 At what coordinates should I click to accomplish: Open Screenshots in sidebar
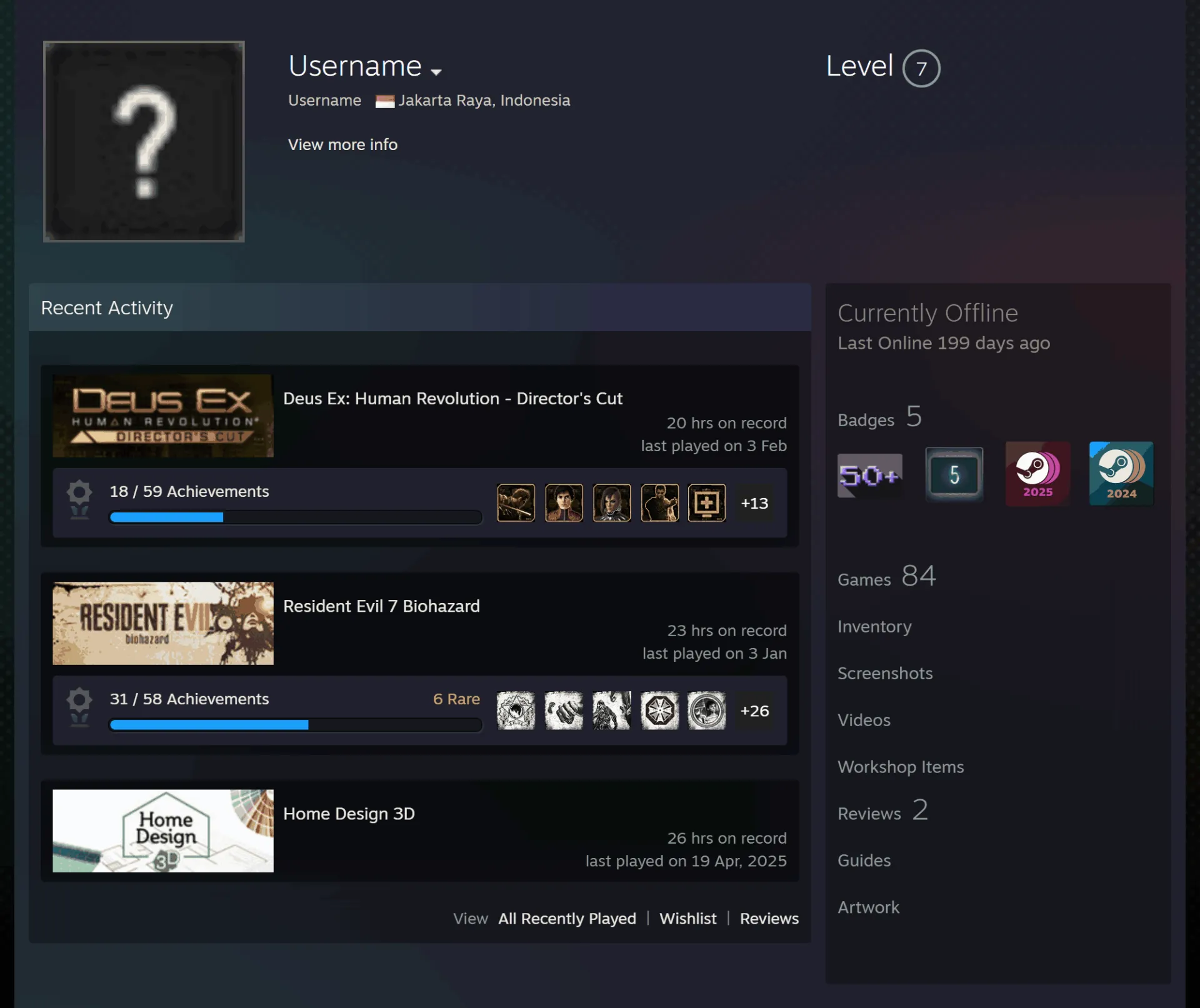[x=885, y=673]
